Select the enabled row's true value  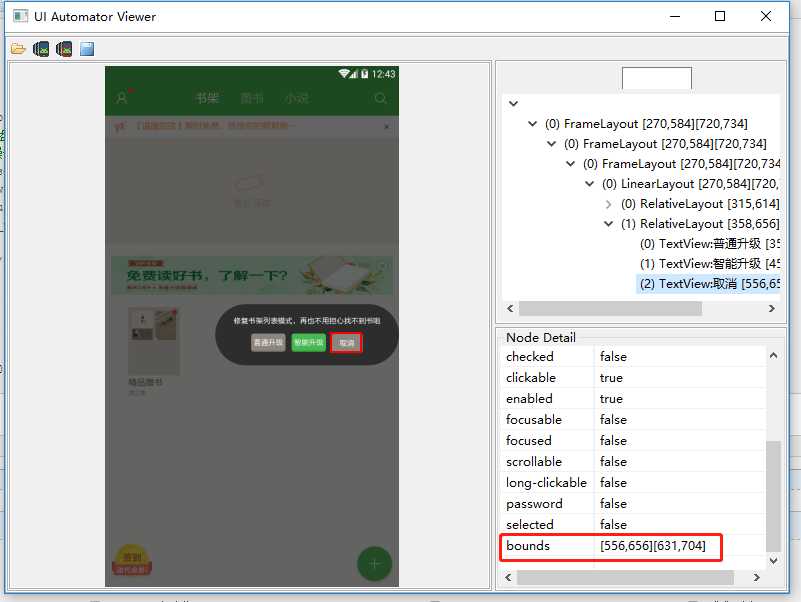611,399
